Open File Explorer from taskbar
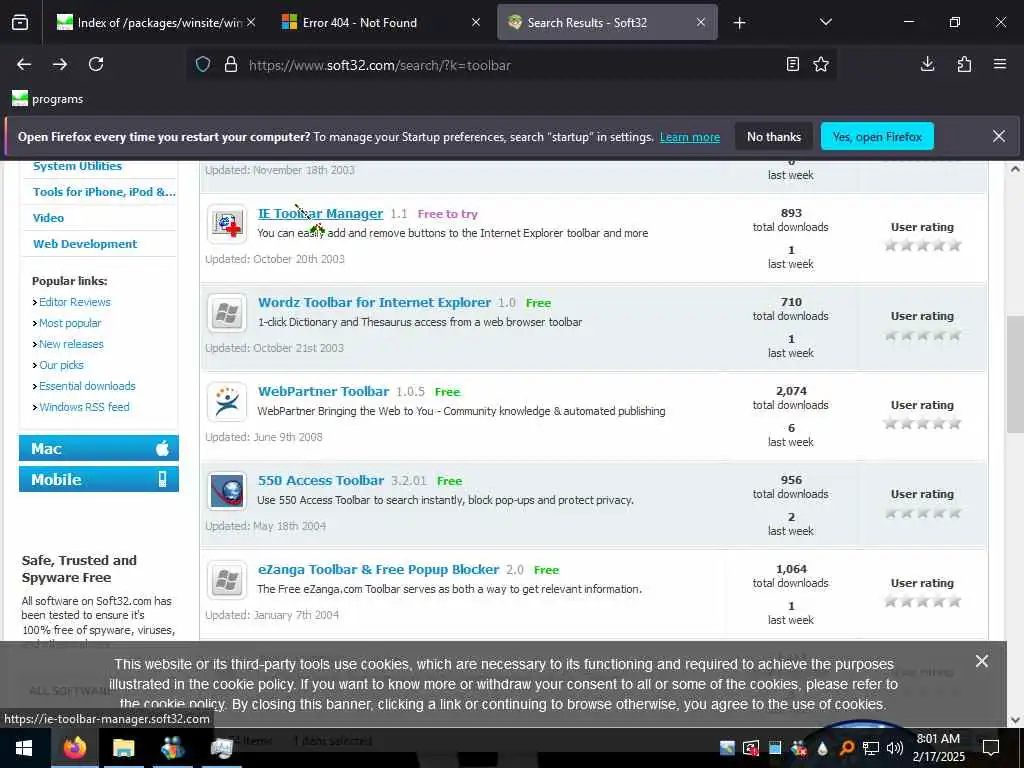The width and height of the screenshot is (1024, 768). point(123,748)
